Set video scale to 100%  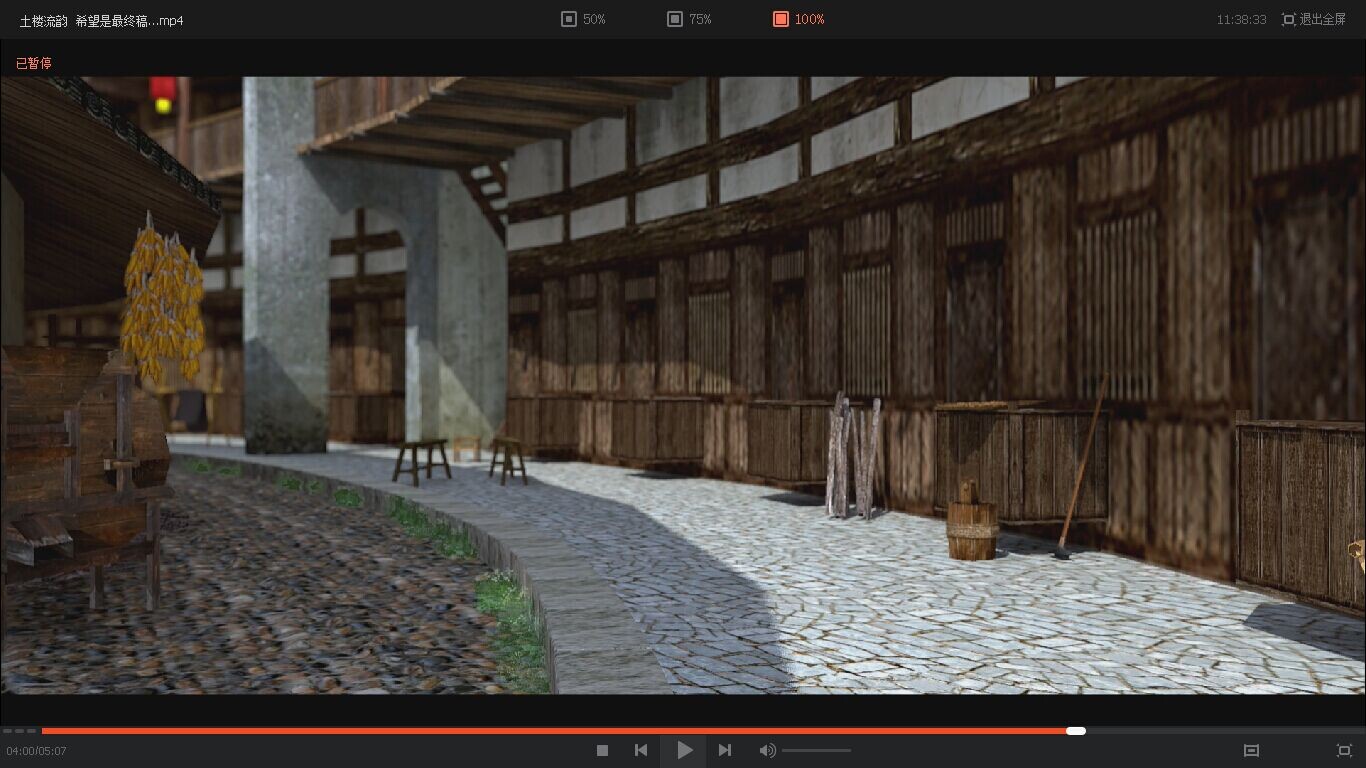tap(798, 19)
